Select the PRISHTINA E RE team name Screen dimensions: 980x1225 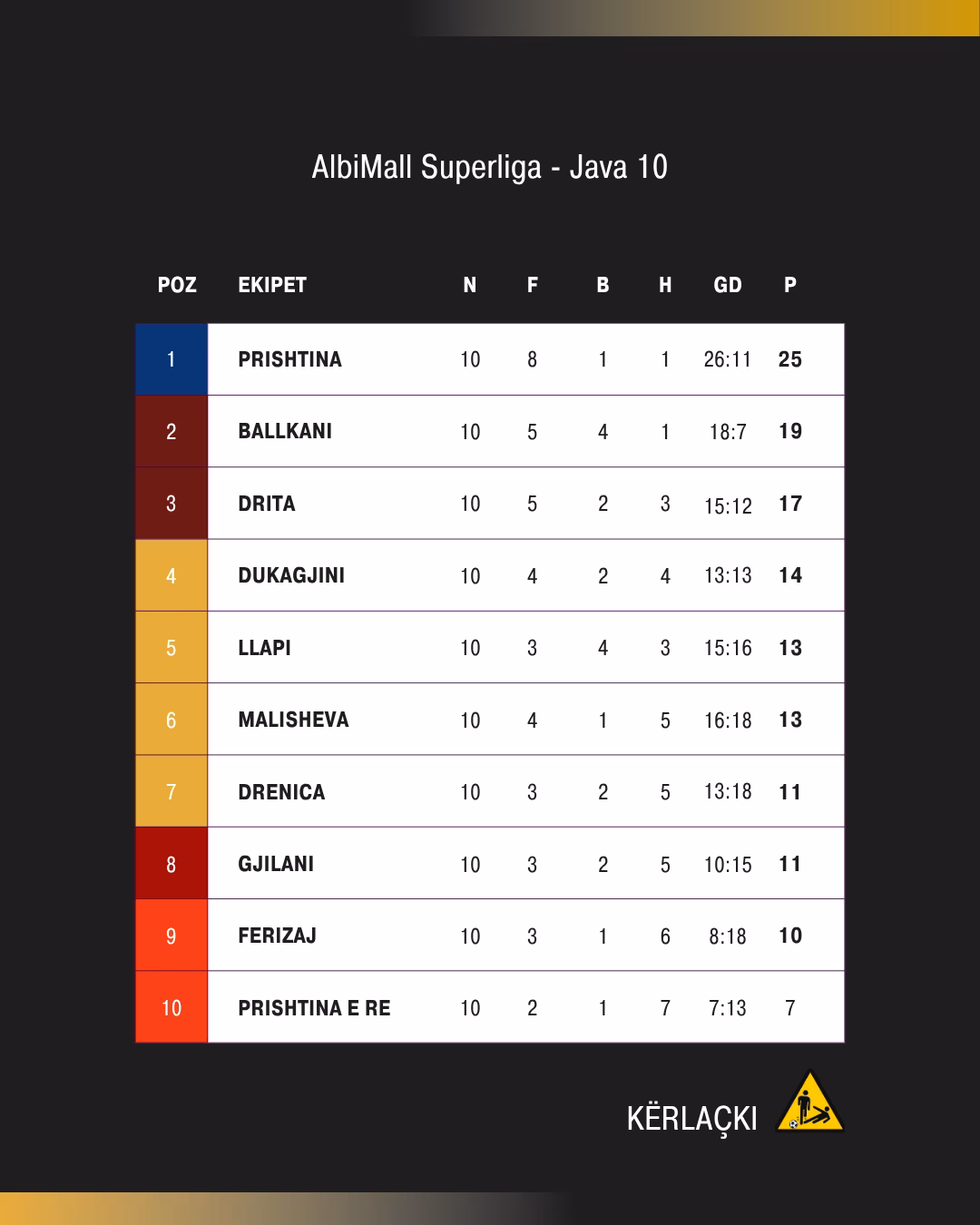(x=314, y=1008)
